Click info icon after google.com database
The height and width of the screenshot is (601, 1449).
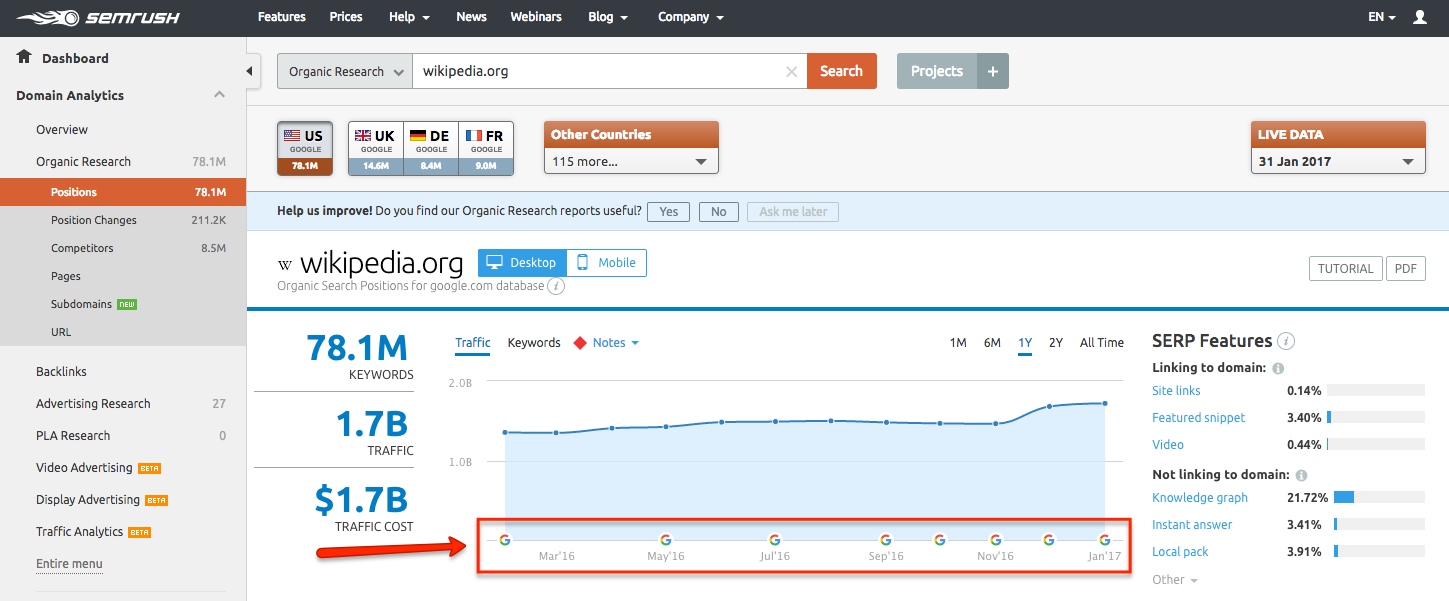point(557,286)
